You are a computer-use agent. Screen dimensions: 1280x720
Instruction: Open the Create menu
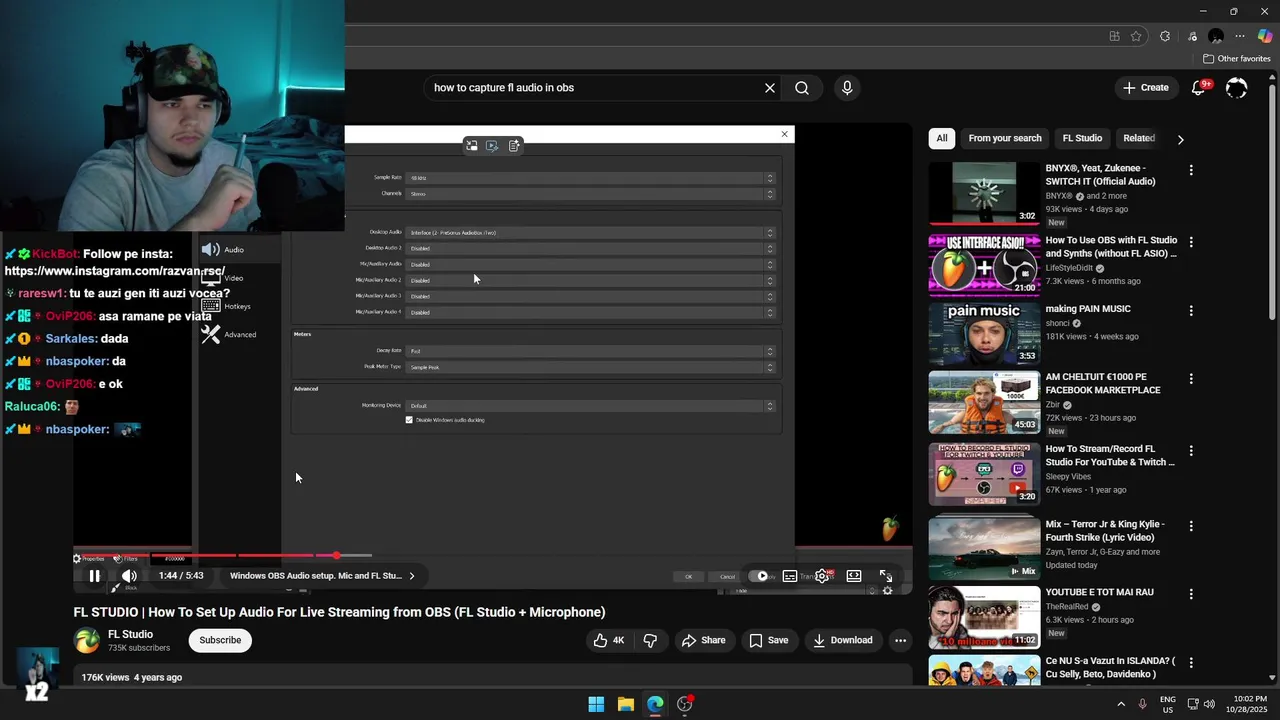point(1146,88)
